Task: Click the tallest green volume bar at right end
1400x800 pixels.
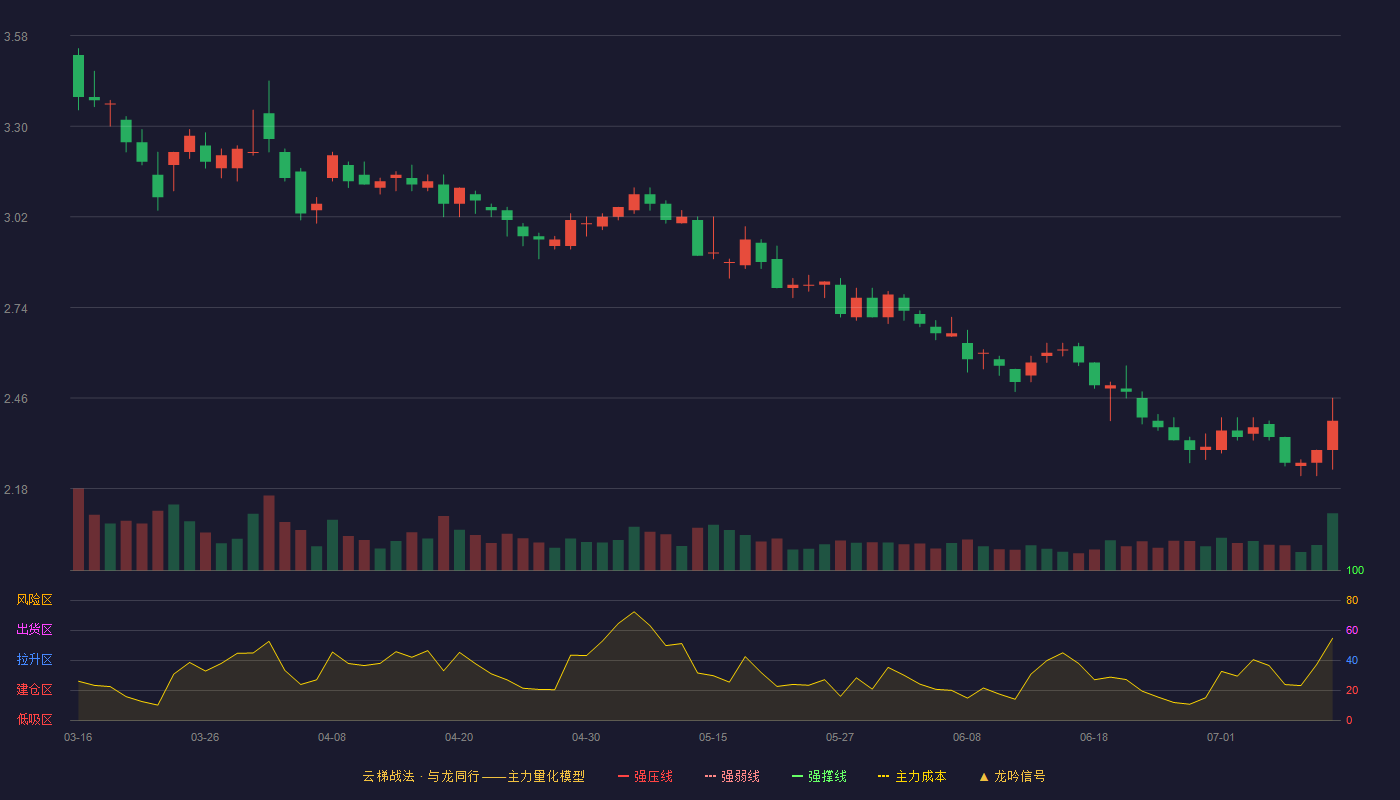Action: [1332, 541]
